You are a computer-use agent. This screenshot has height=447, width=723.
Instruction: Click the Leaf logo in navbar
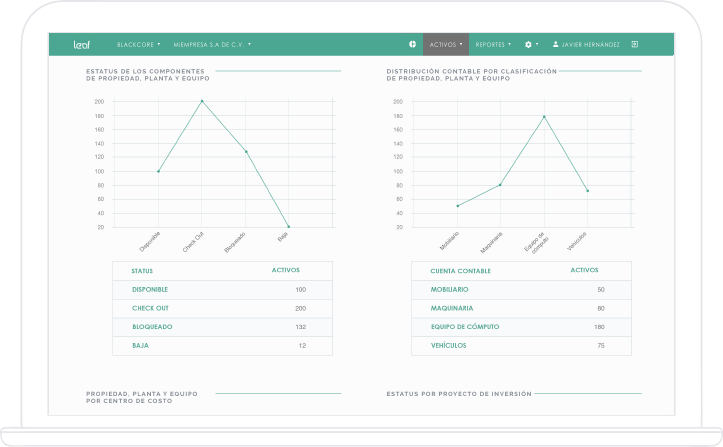[82, 45]
